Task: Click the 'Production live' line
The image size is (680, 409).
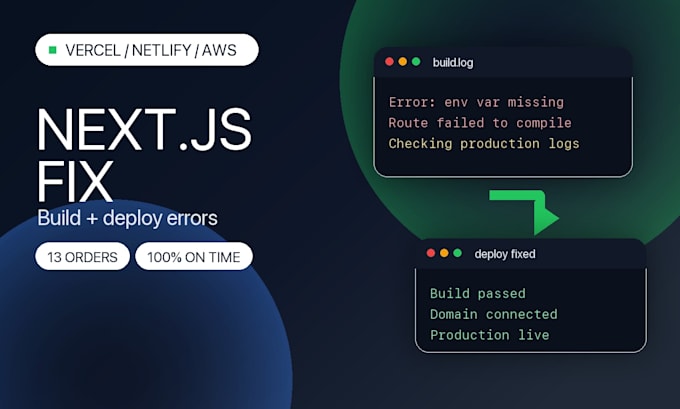Action: [490, 335]
